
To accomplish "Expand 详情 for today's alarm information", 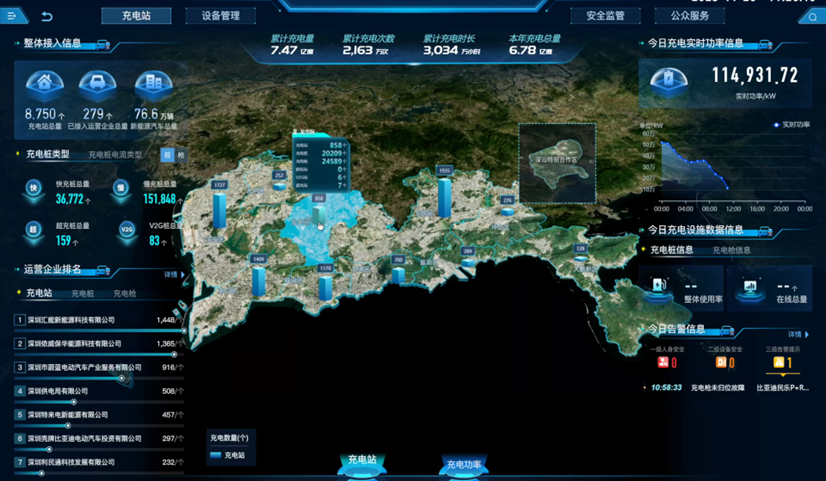I will [x=796, y=334].
